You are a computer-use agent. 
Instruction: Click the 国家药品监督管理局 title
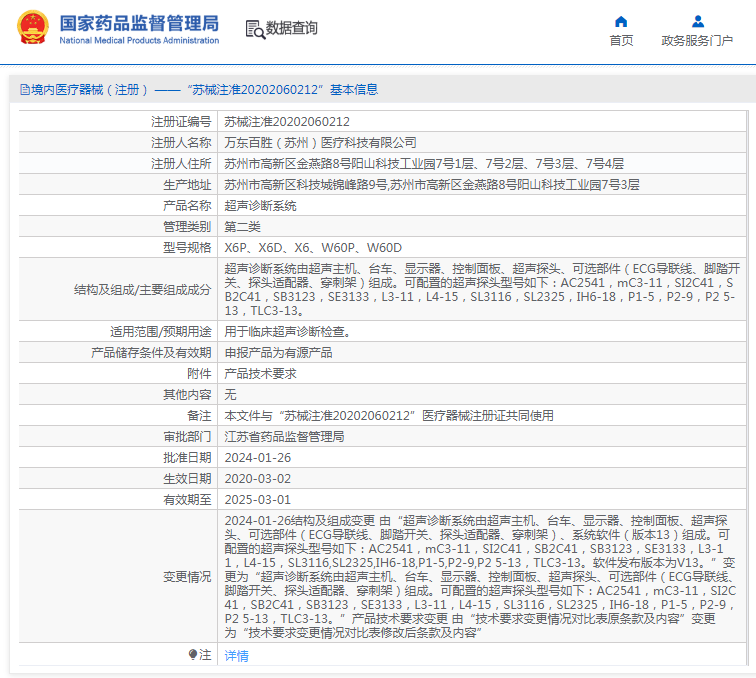139,23
